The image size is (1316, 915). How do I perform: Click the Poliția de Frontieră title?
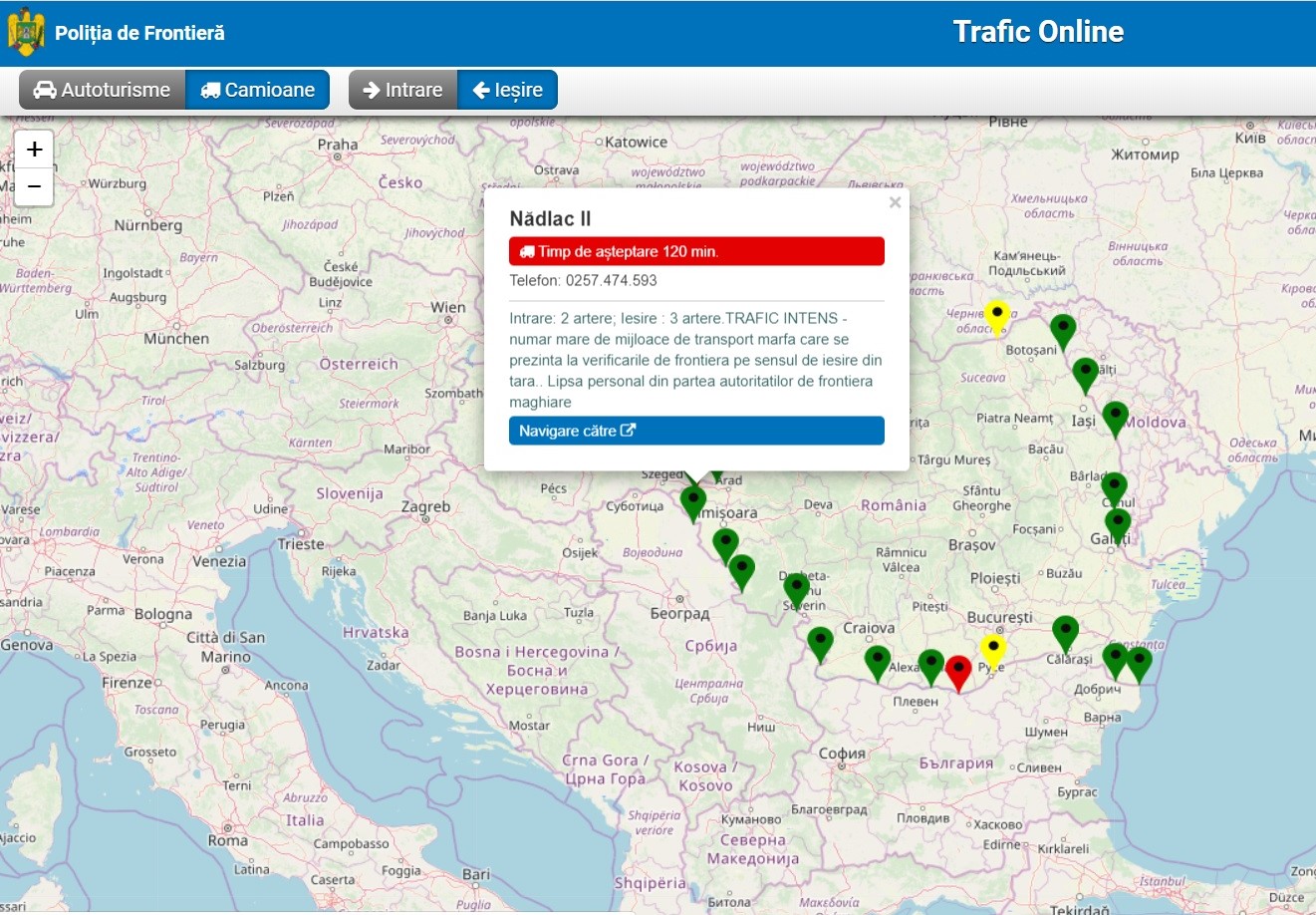139,33
